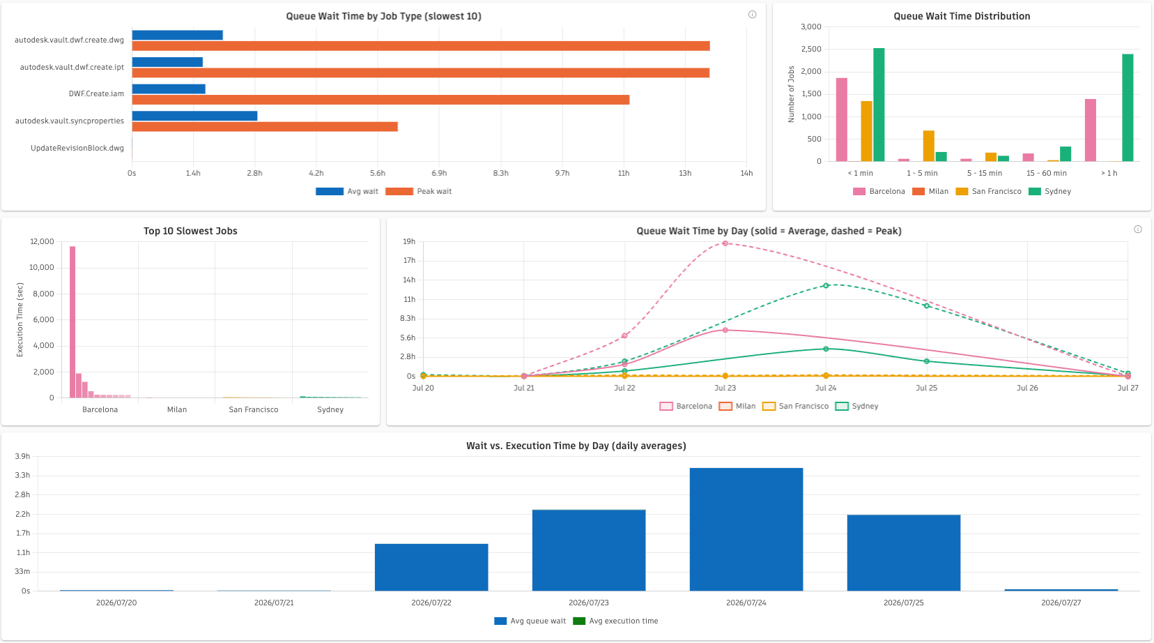Click 'Top 10 Slowest Jobs' chart title
The height and width of the screenshot is (643, 1154).
(191, 231)
